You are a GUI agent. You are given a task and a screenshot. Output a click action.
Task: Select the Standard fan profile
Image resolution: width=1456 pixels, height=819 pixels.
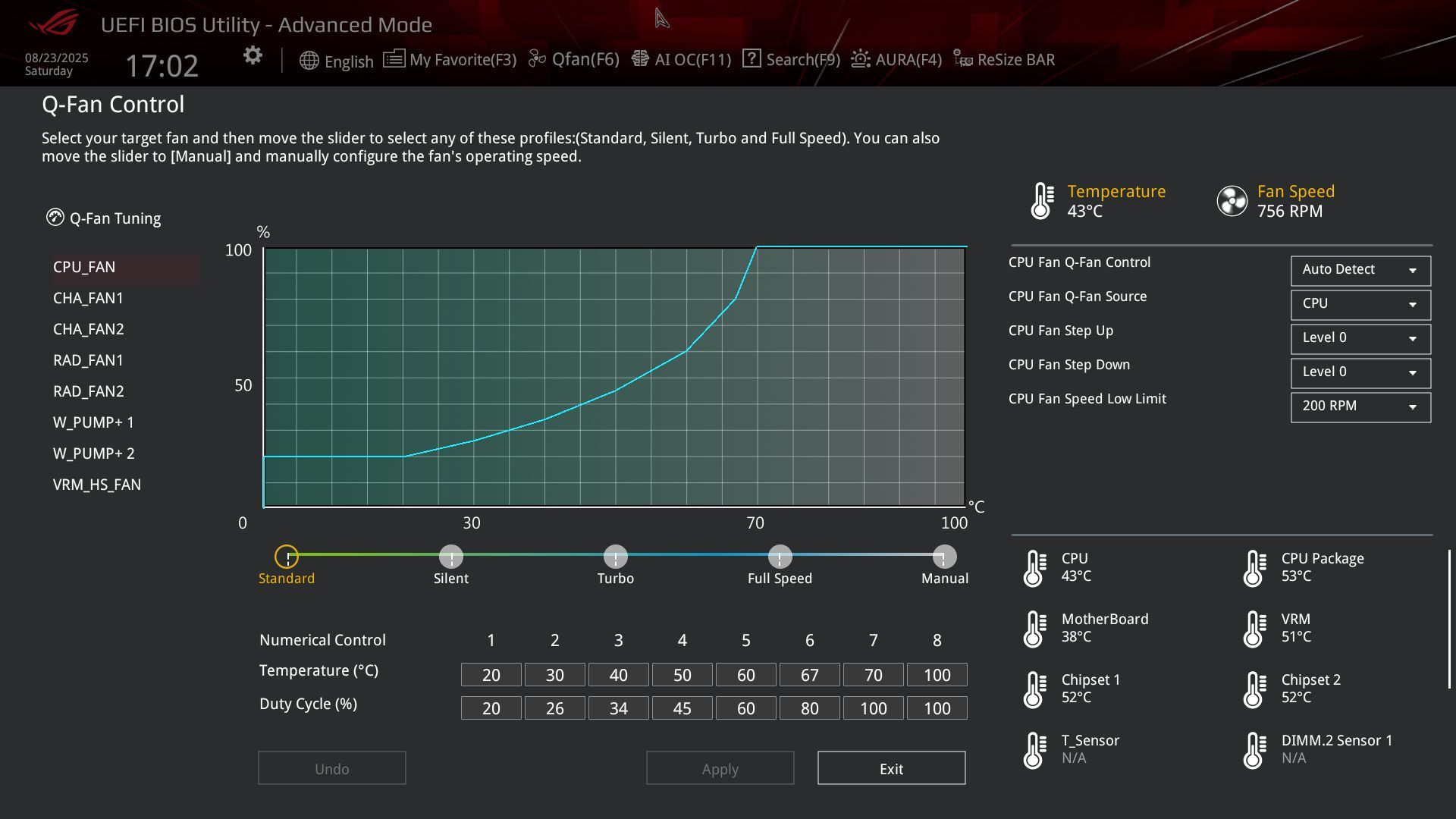coord(287,557)
